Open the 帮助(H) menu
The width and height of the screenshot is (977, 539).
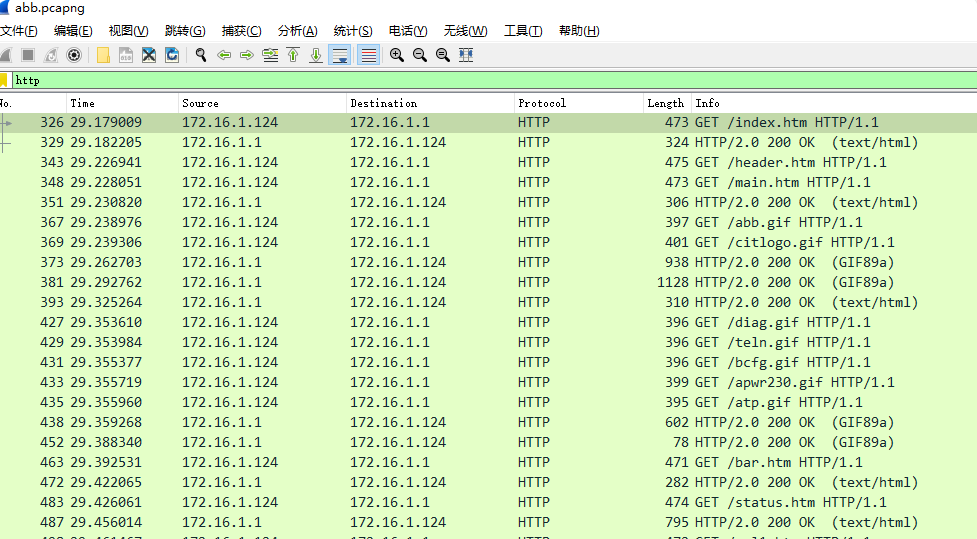pos(579,31)
